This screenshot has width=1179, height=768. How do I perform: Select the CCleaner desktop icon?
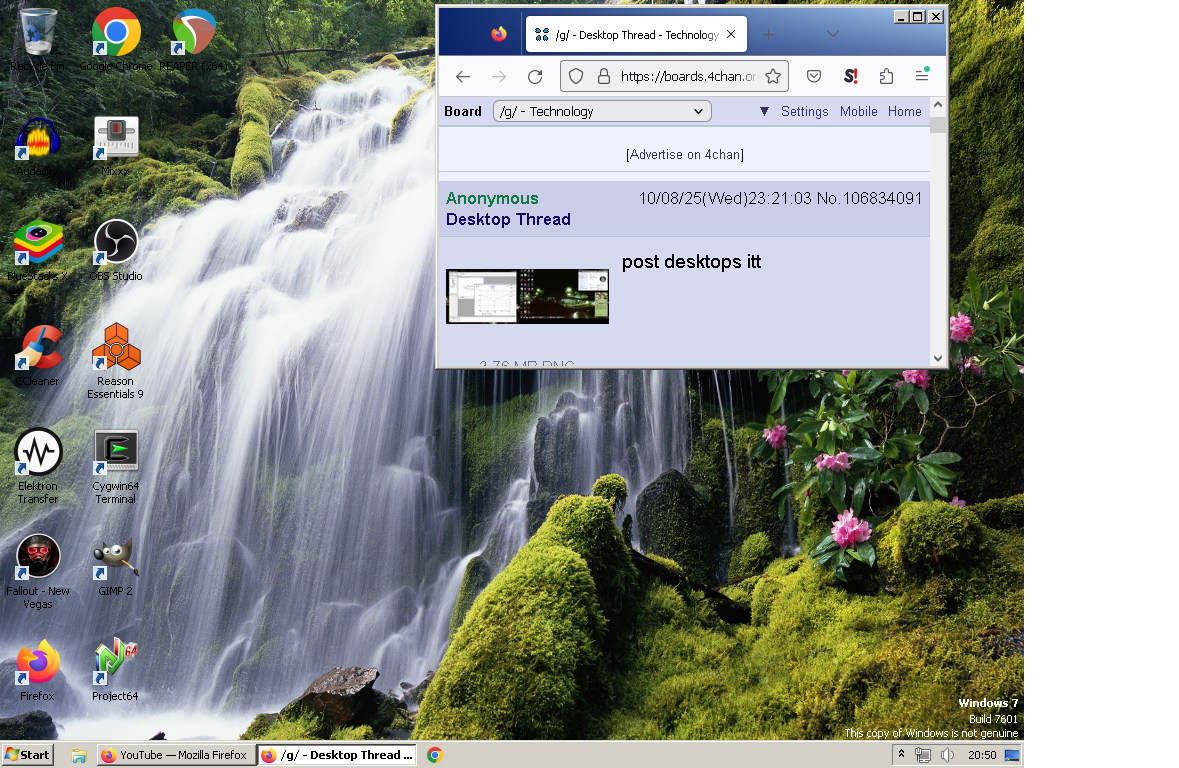[x=38, y=356]
